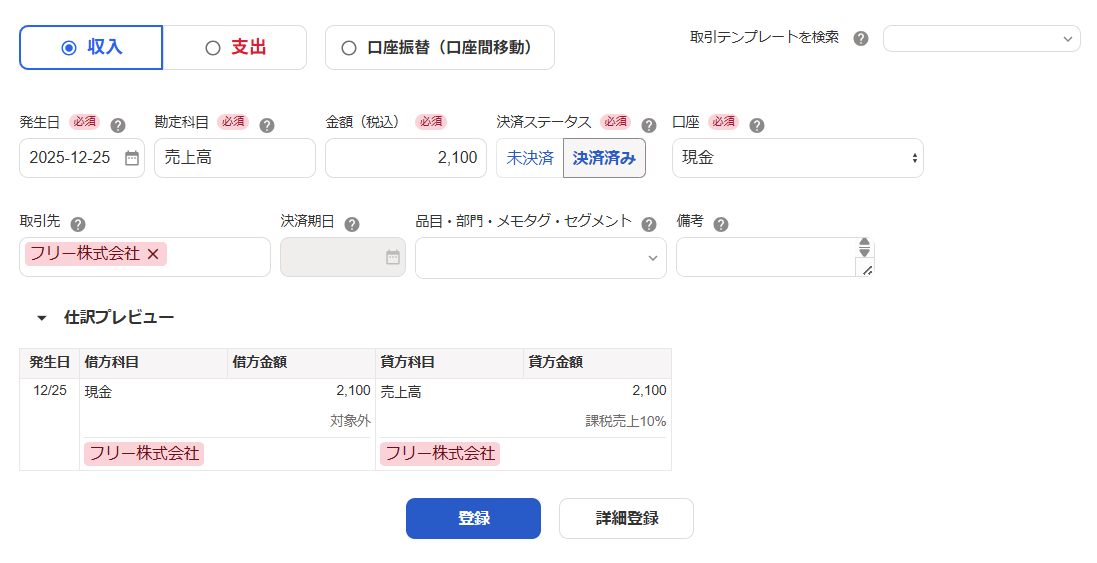
Task: Select the 収入 radio option
Action: 91,48
